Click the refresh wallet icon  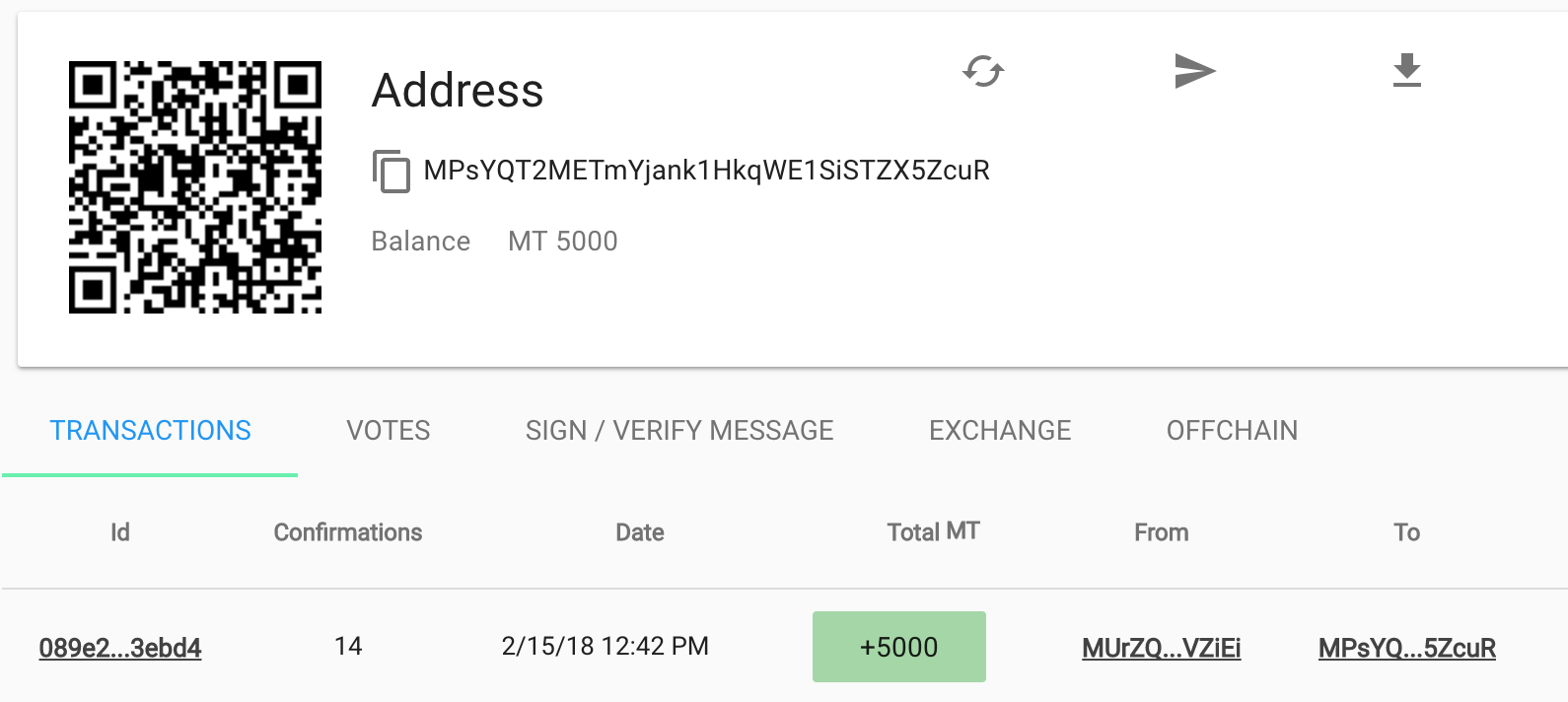pos(983,71)
